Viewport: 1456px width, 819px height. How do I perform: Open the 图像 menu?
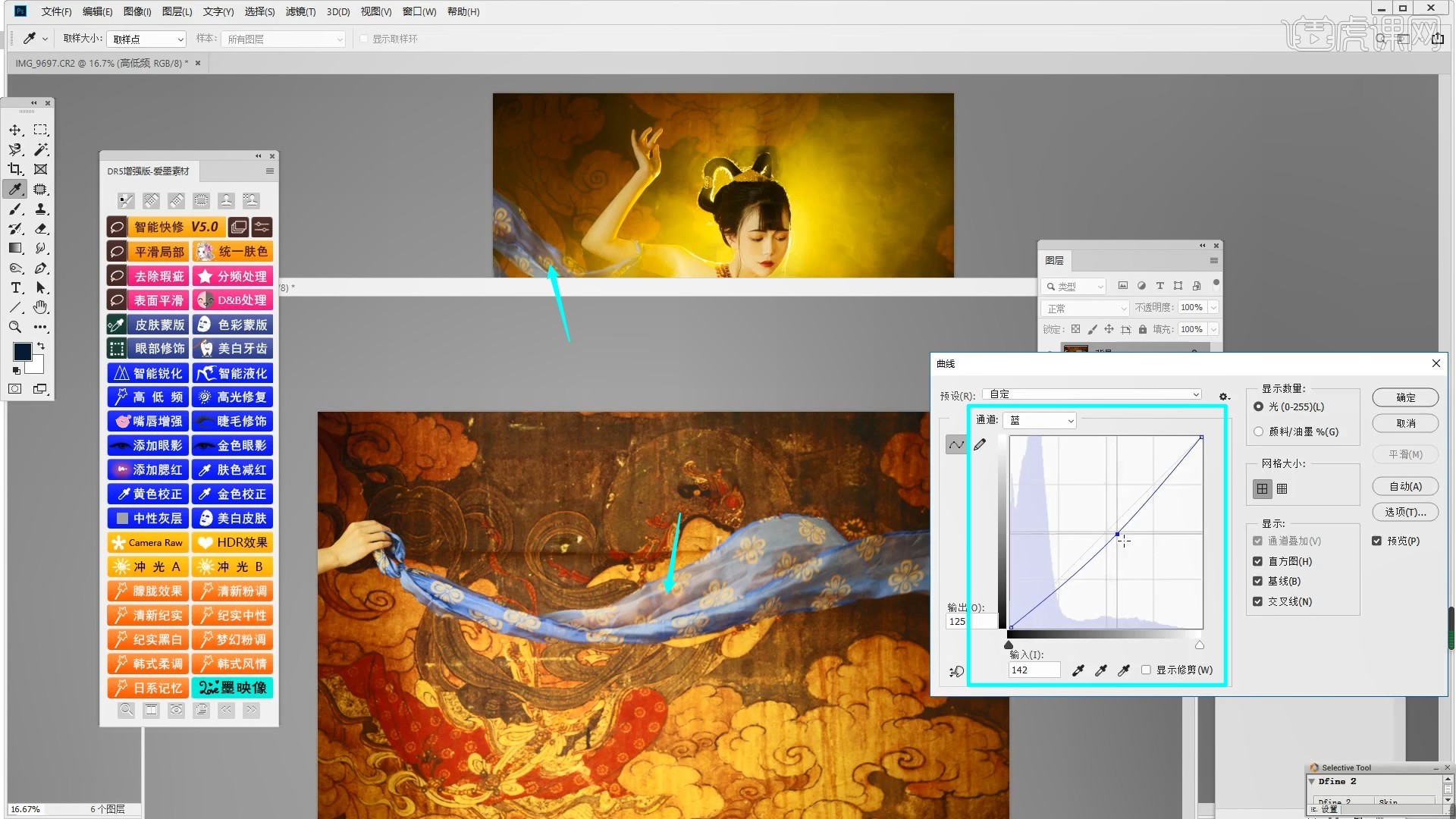tap(137, 11)
